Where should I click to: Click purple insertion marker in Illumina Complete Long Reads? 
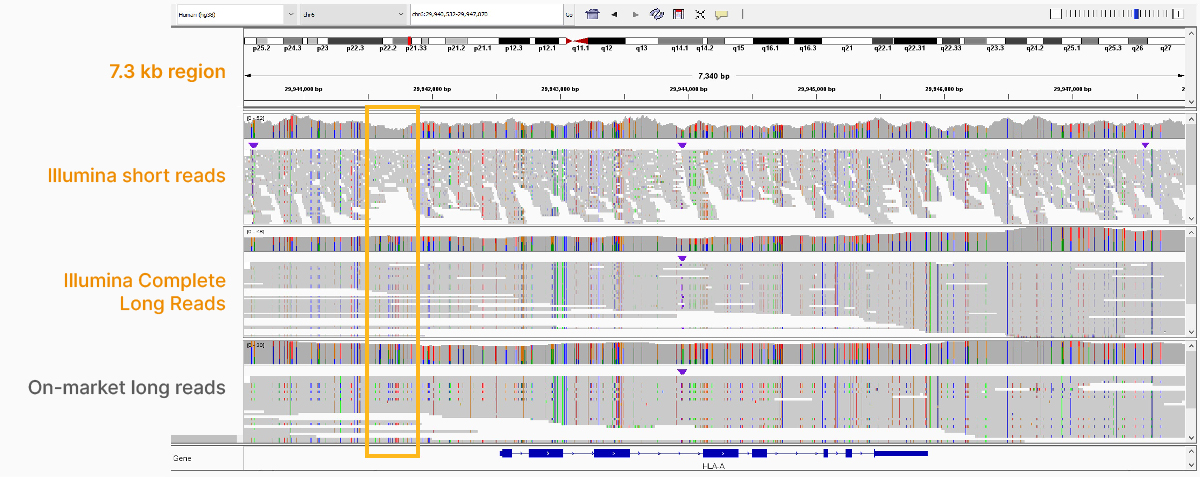(x=682, y=260)
